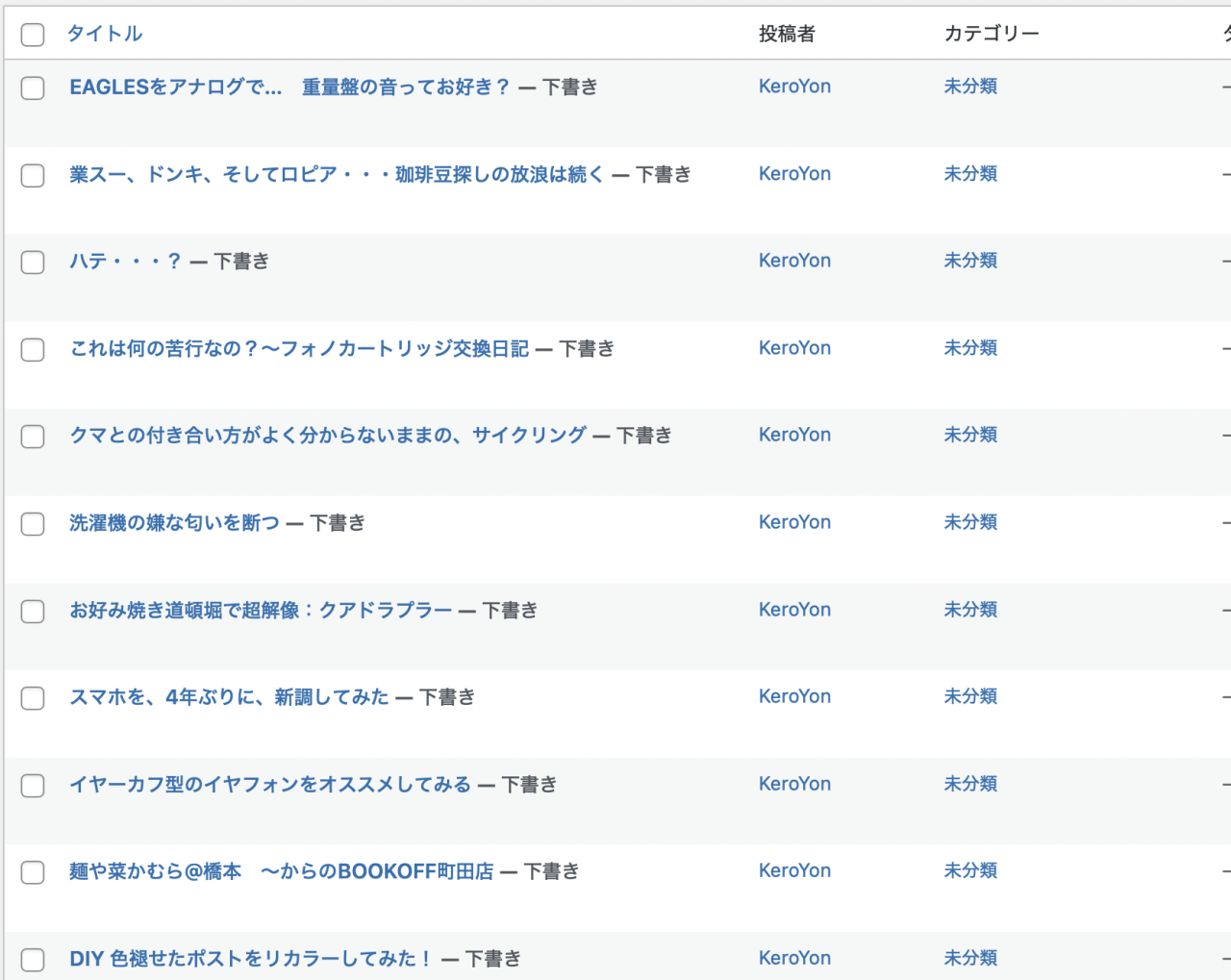The height and width of the screenshot is (980, 1231).
Task: Open the 業スー、ドンキ、そしてロピア draft
Action: [x=337, y=174]
